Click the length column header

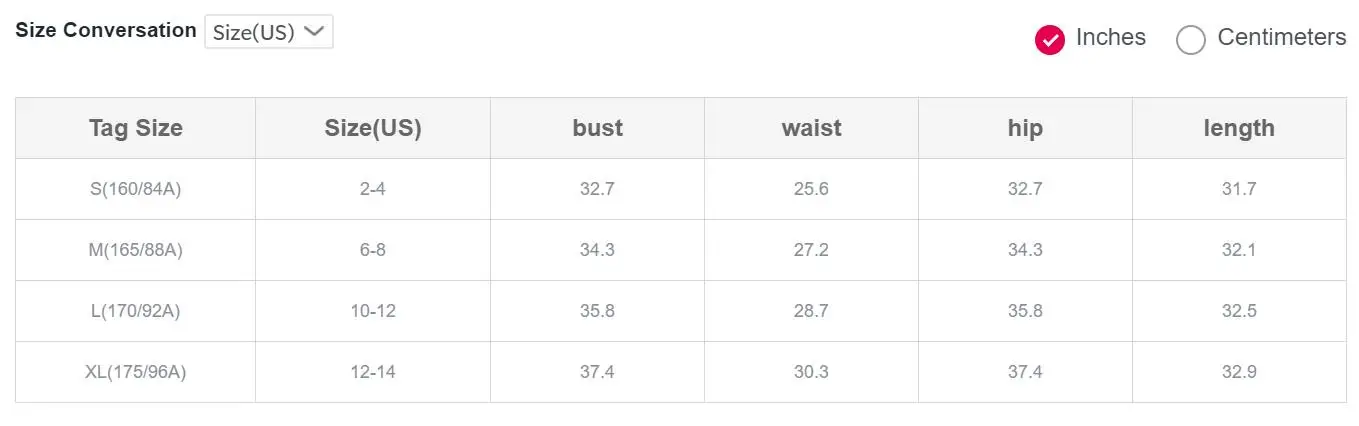[1238, 128]
